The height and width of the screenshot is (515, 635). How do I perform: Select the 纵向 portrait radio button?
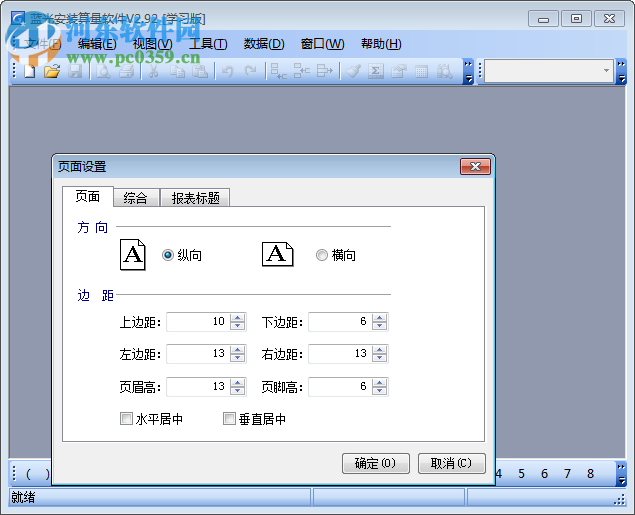[x=168, y=255]
